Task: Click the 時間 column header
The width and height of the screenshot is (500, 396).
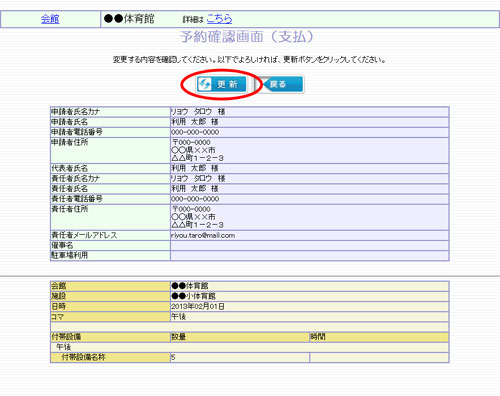Action: pyautogui.click(x=318, y=337)
